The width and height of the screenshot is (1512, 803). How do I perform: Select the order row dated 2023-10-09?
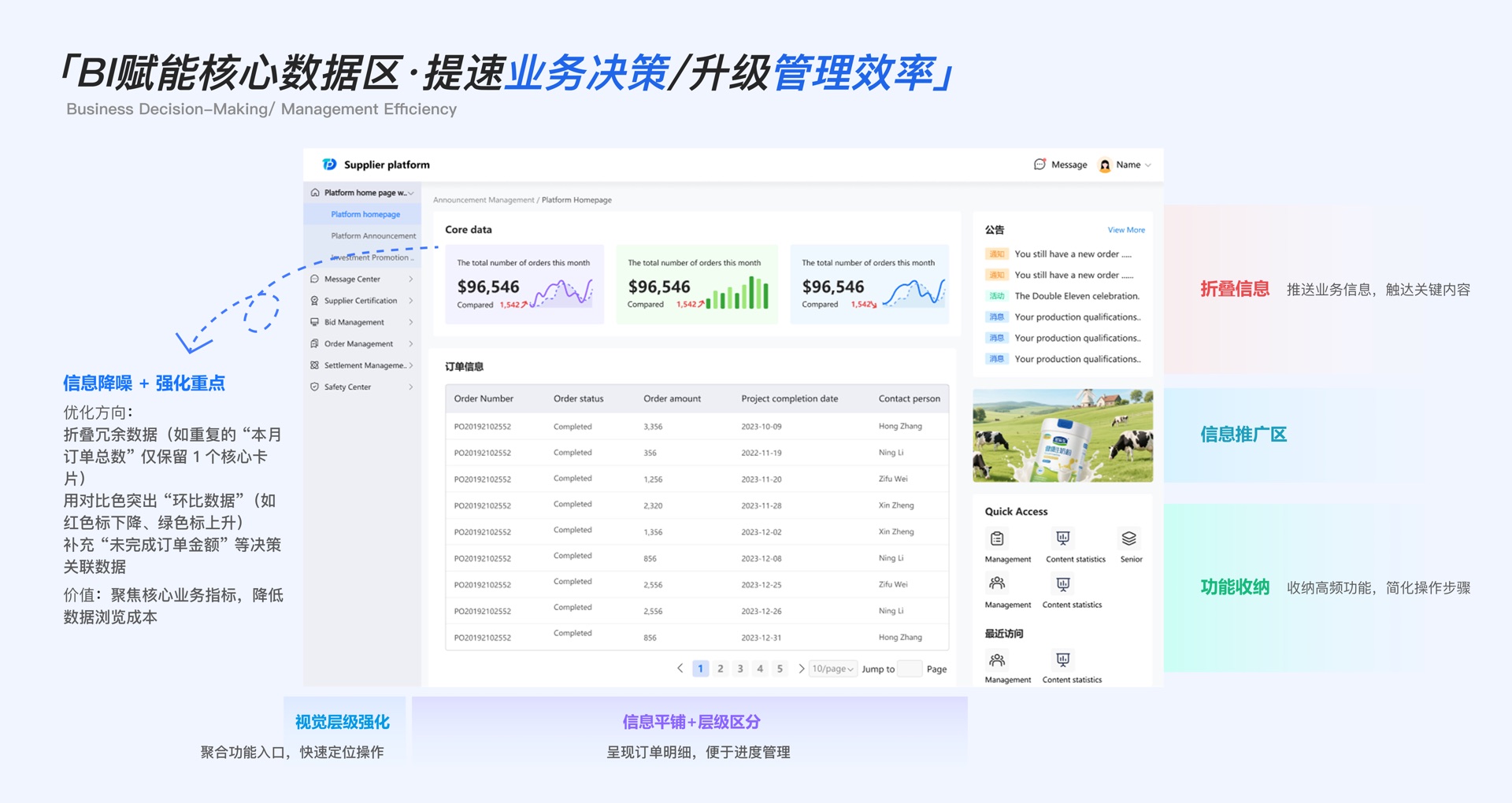[x=697, y=426]
